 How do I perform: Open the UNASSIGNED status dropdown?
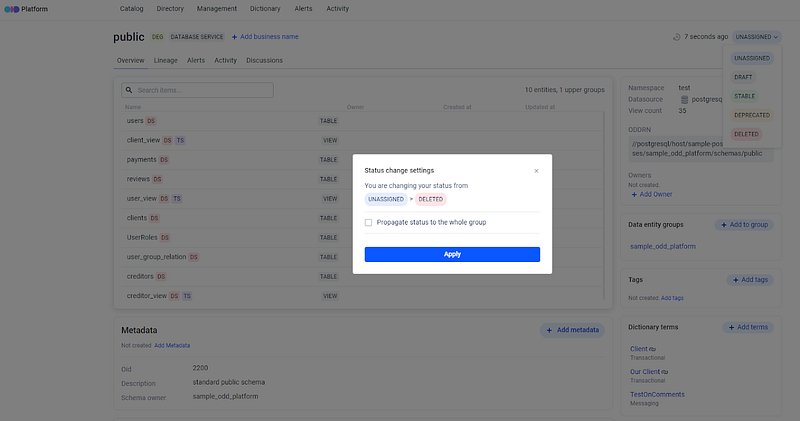tap(757, 37)
